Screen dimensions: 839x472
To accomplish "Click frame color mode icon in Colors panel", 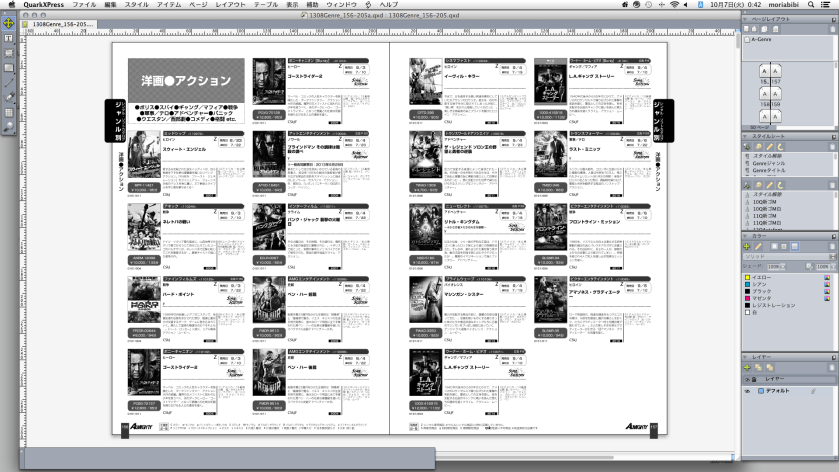I will point(774,246).
